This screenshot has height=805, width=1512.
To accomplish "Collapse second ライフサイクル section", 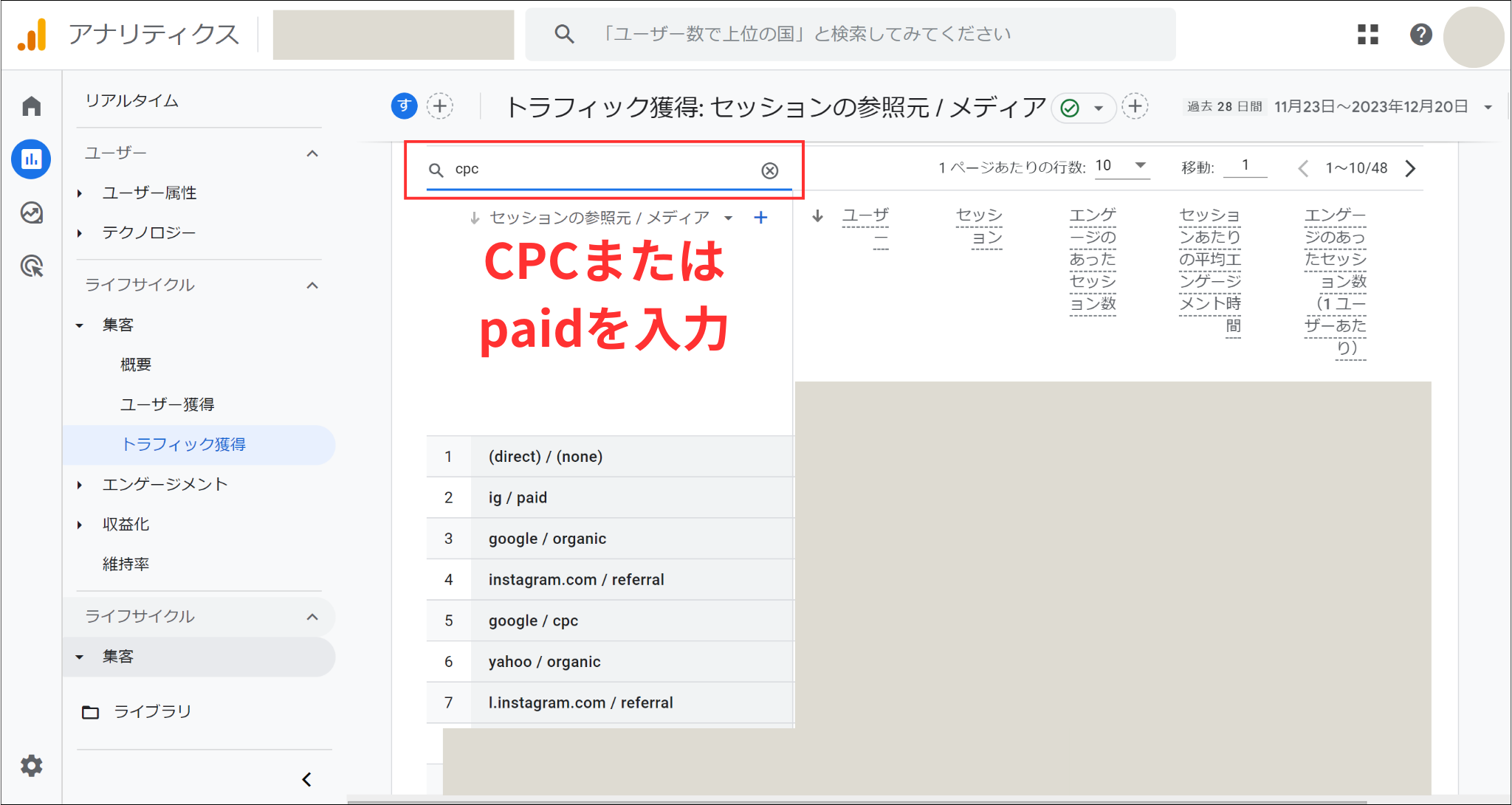I will pos(312,617).
